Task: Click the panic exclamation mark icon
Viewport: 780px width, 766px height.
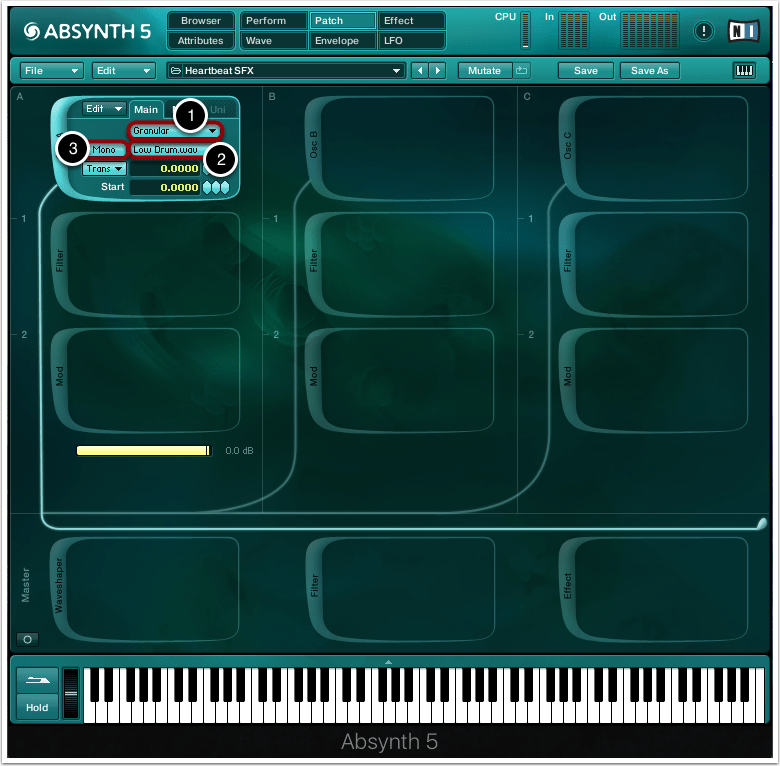Action: [703, 31]
